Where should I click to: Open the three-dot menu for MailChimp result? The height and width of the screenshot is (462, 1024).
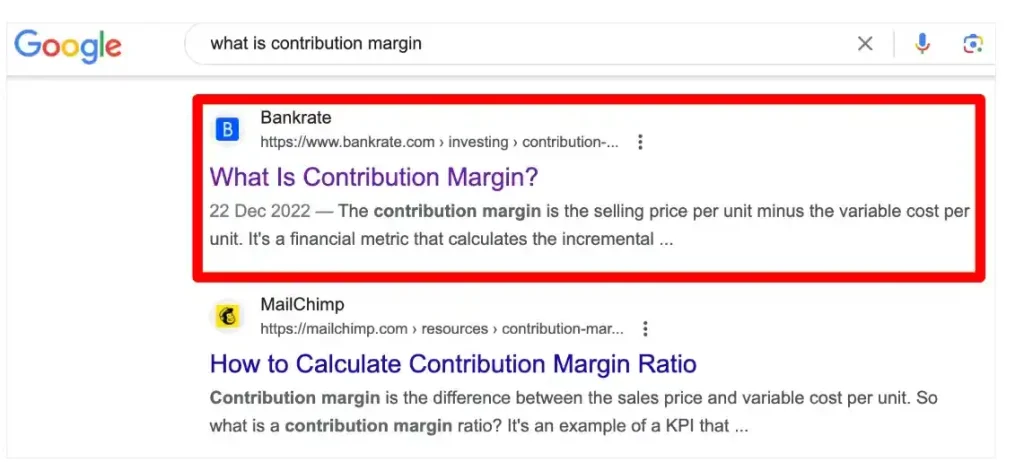(x=645, y=329)
